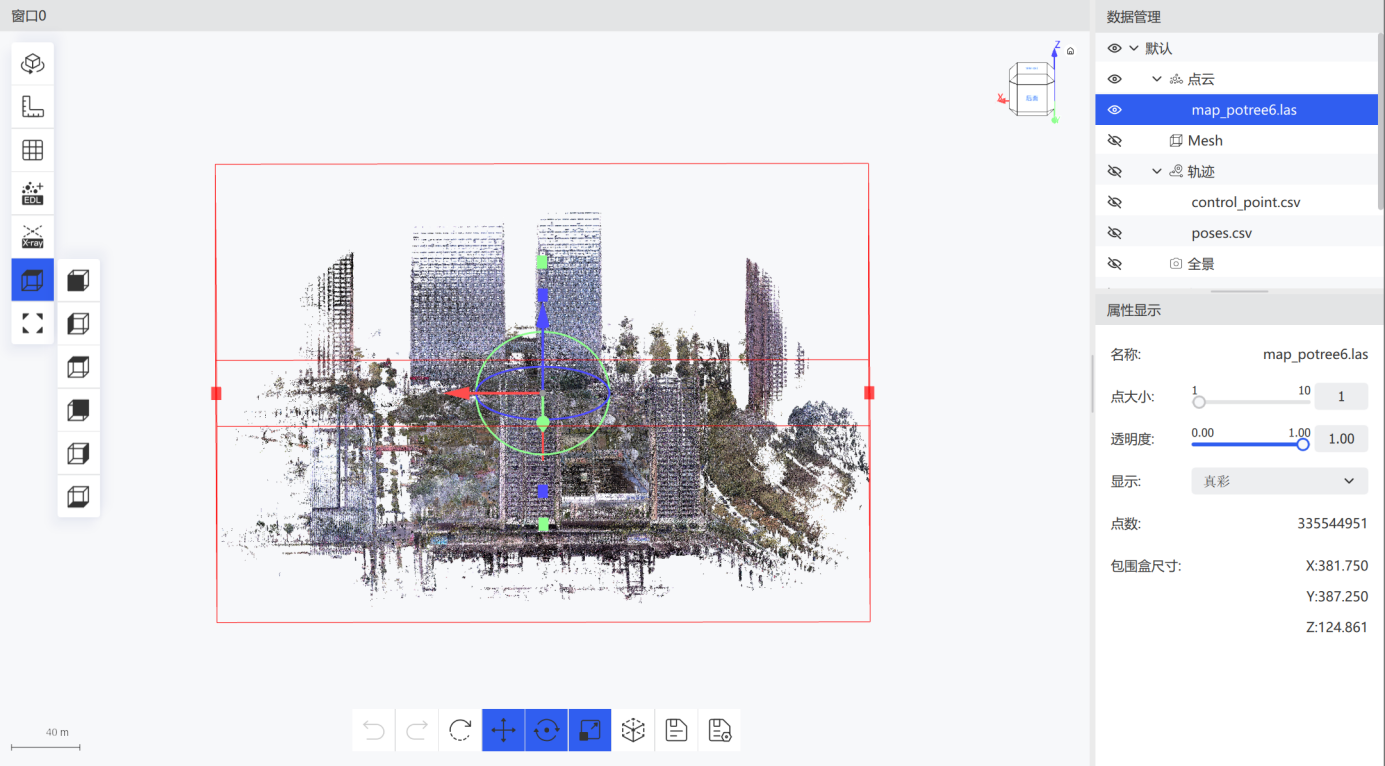This screenshot has width=1385, height=766.
Task: Click the top green gizmo scale handle
Action: 542,262
